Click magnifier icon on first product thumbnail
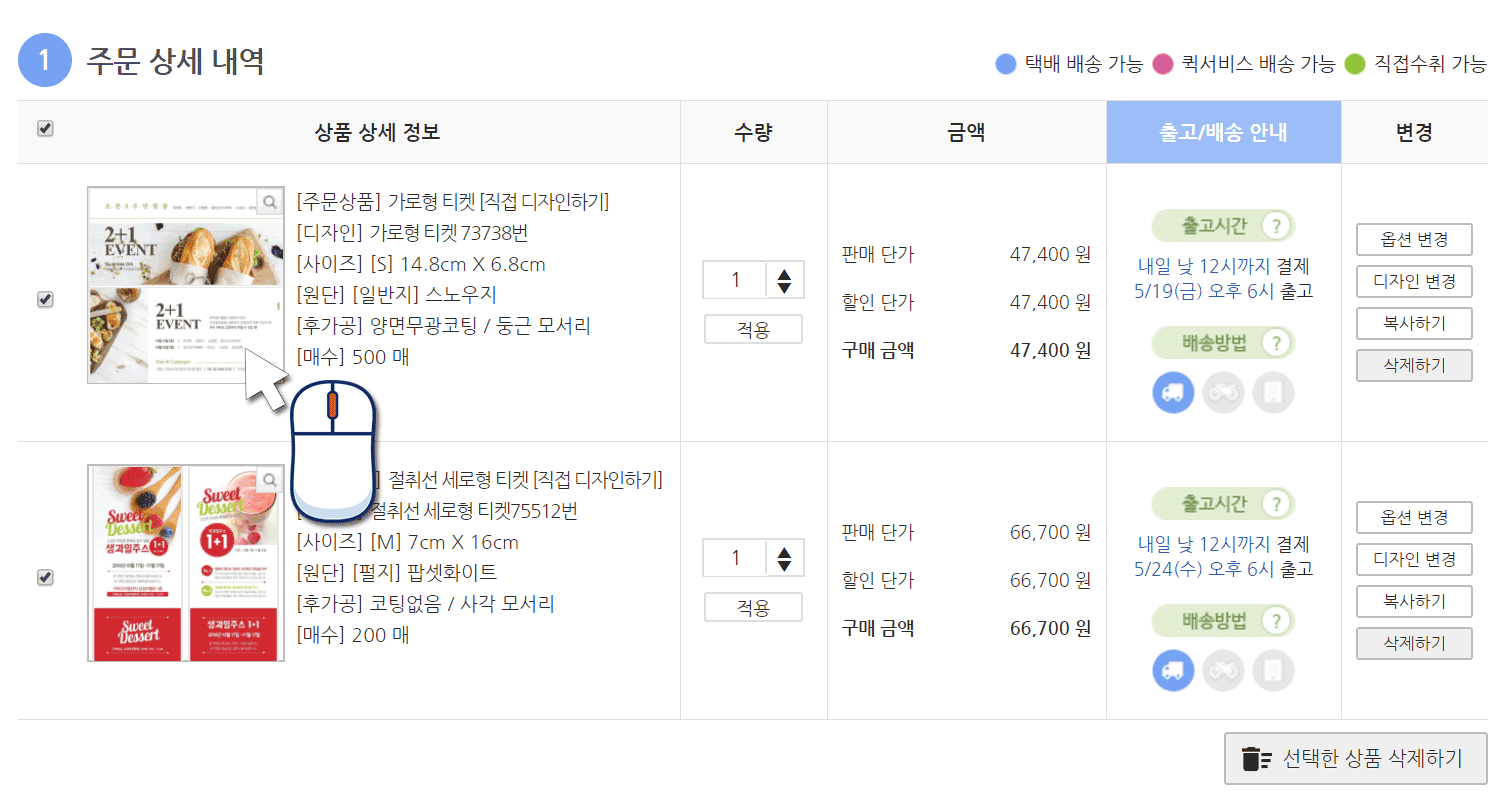This screenshot has height=808, width=1504. [270, 202]
